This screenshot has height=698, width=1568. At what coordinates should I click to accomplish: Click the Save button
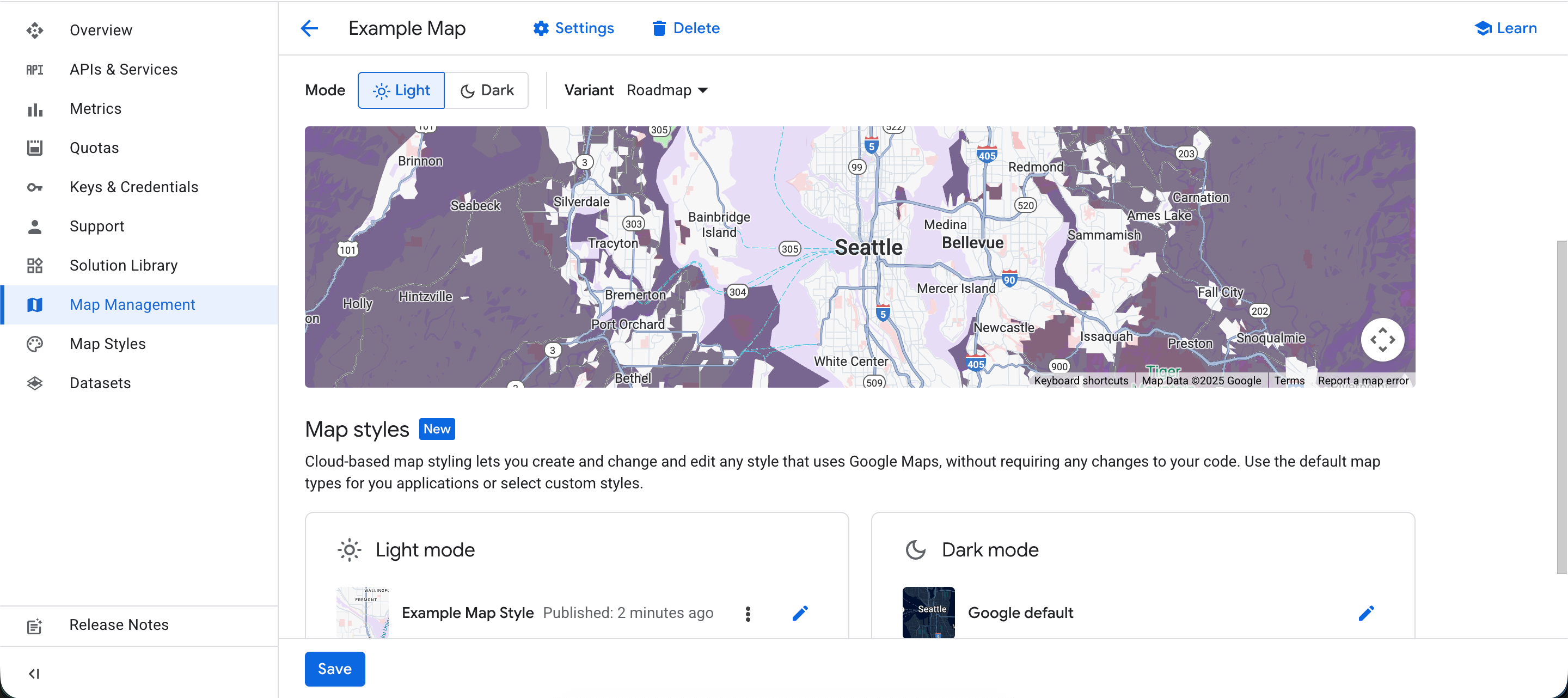(334, 669)
